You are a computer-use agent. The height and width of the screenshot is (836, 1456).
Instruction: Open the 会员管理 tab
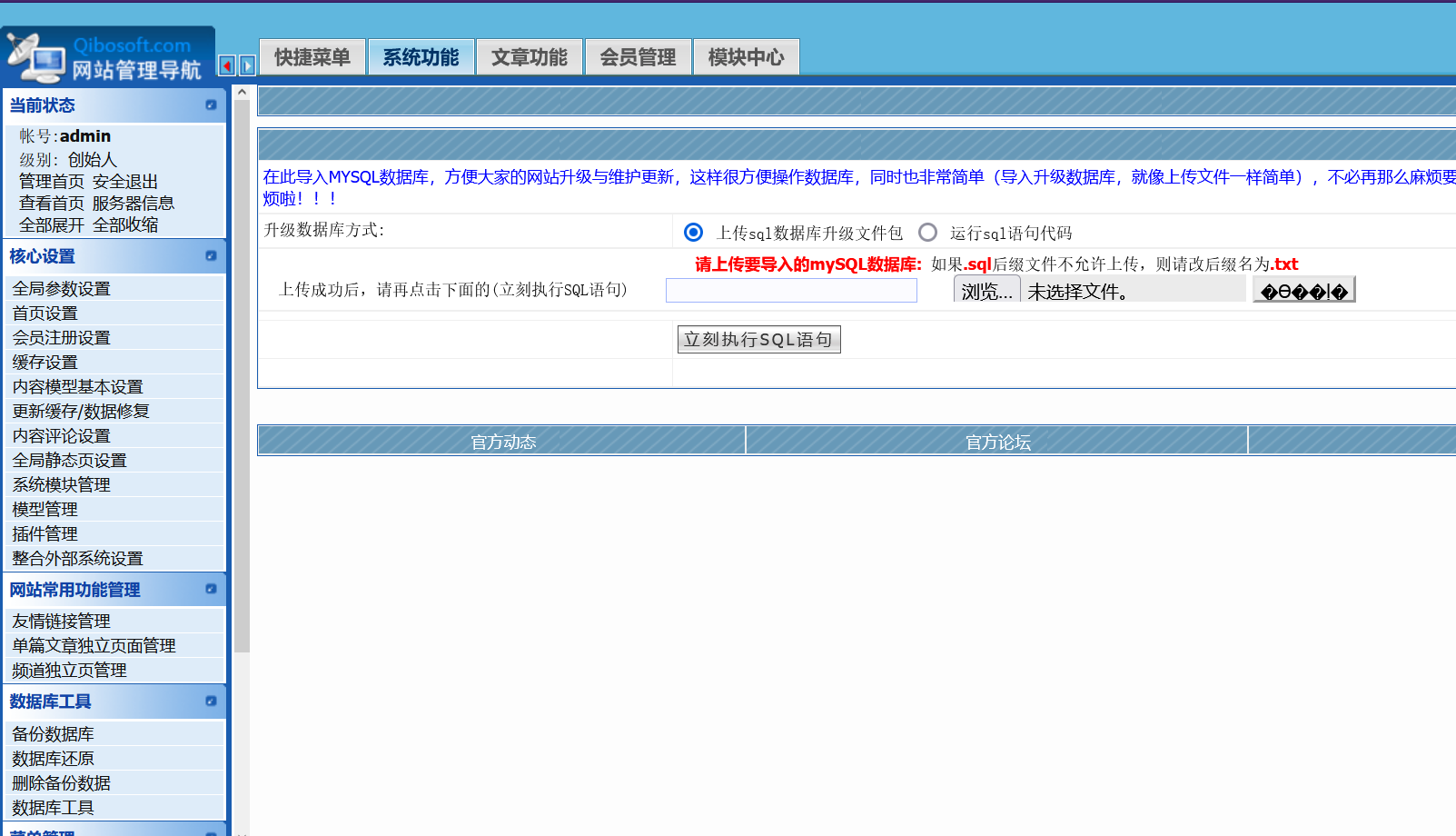pos(638,57)
